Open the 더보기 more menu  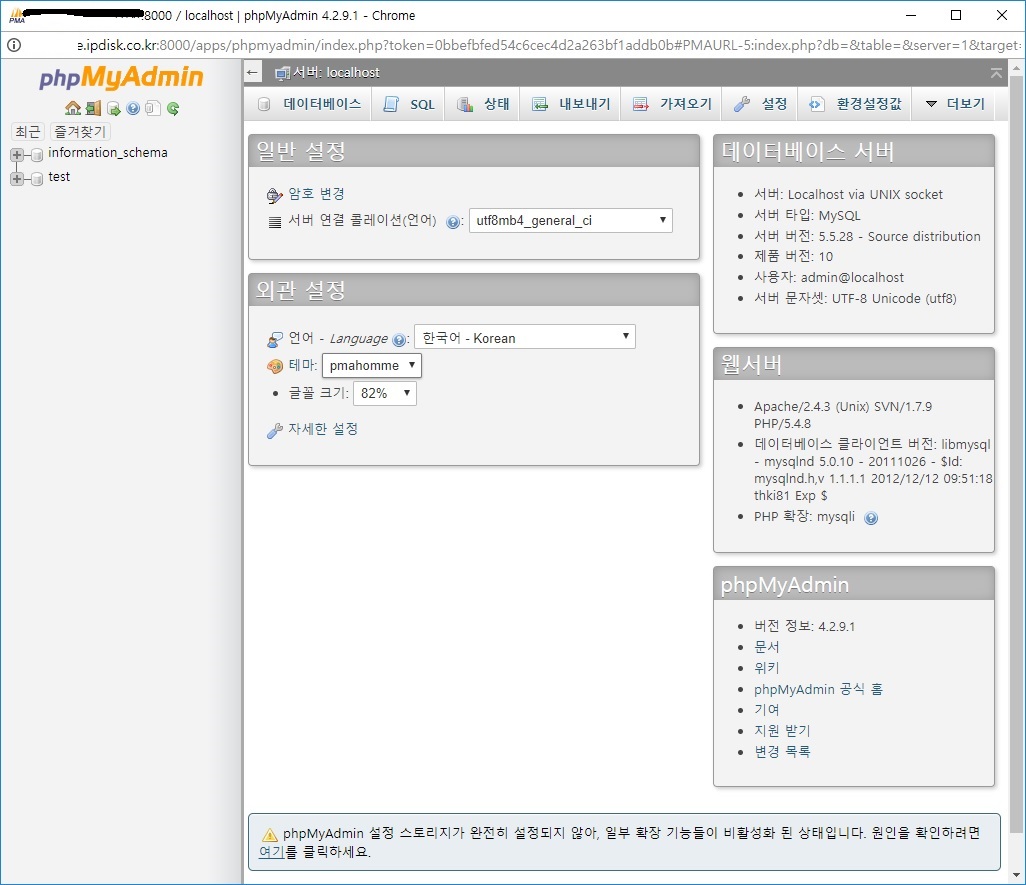[x=955, y=104]
